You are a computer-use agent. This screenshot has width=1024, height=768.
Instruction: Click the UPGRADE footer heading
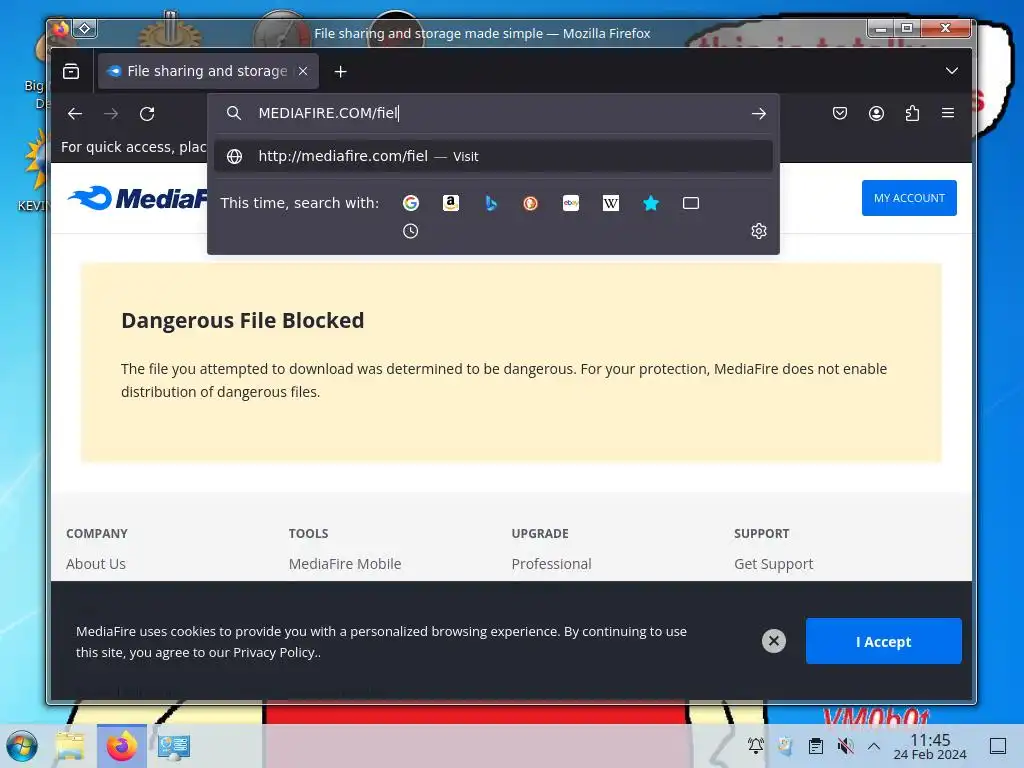pos(540,534)
